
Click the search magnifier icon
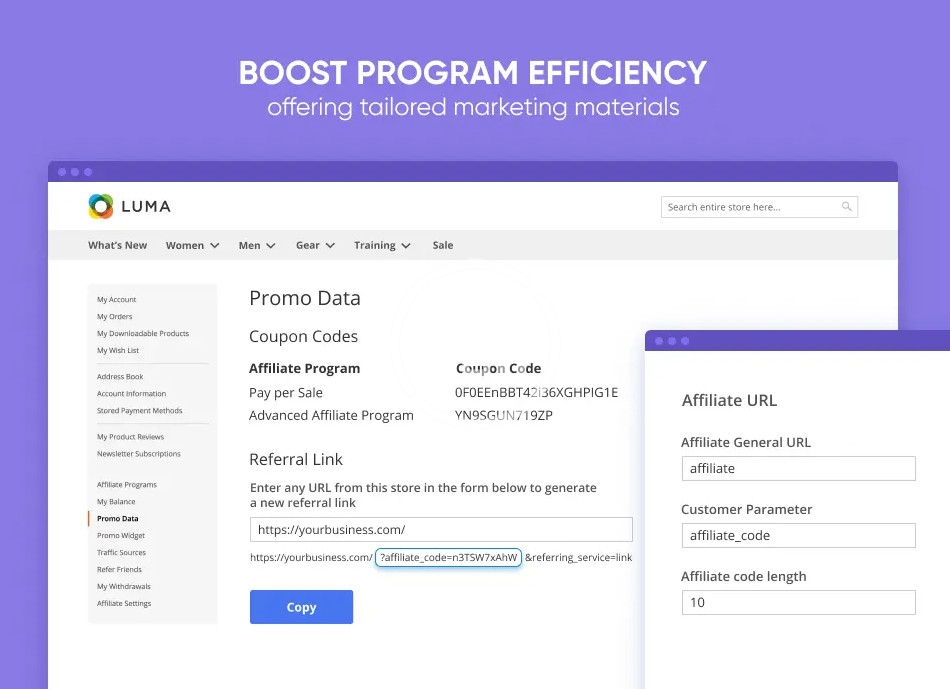pyautogui.click(x=846, y=207)
